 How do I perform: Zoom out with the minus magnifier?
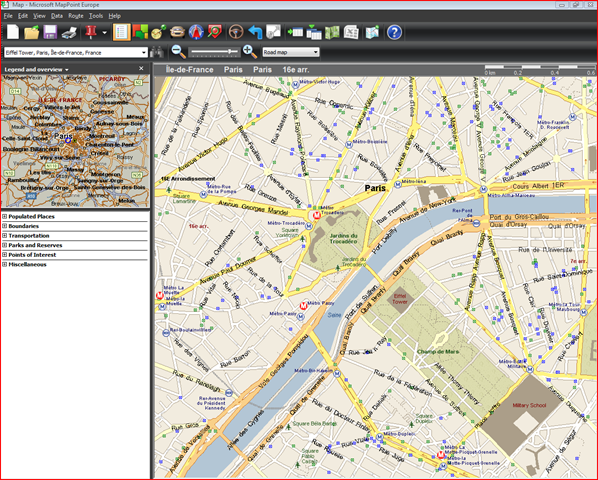[x=178, y=51]
